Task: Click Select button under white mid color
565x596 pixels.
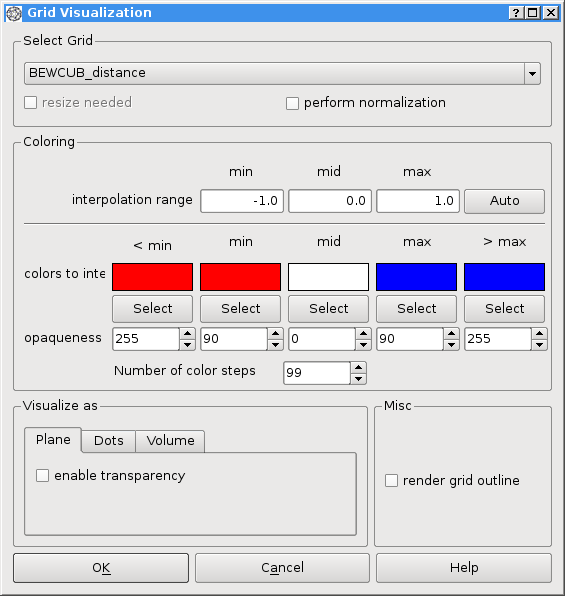Action: click(x=329, y=309)
